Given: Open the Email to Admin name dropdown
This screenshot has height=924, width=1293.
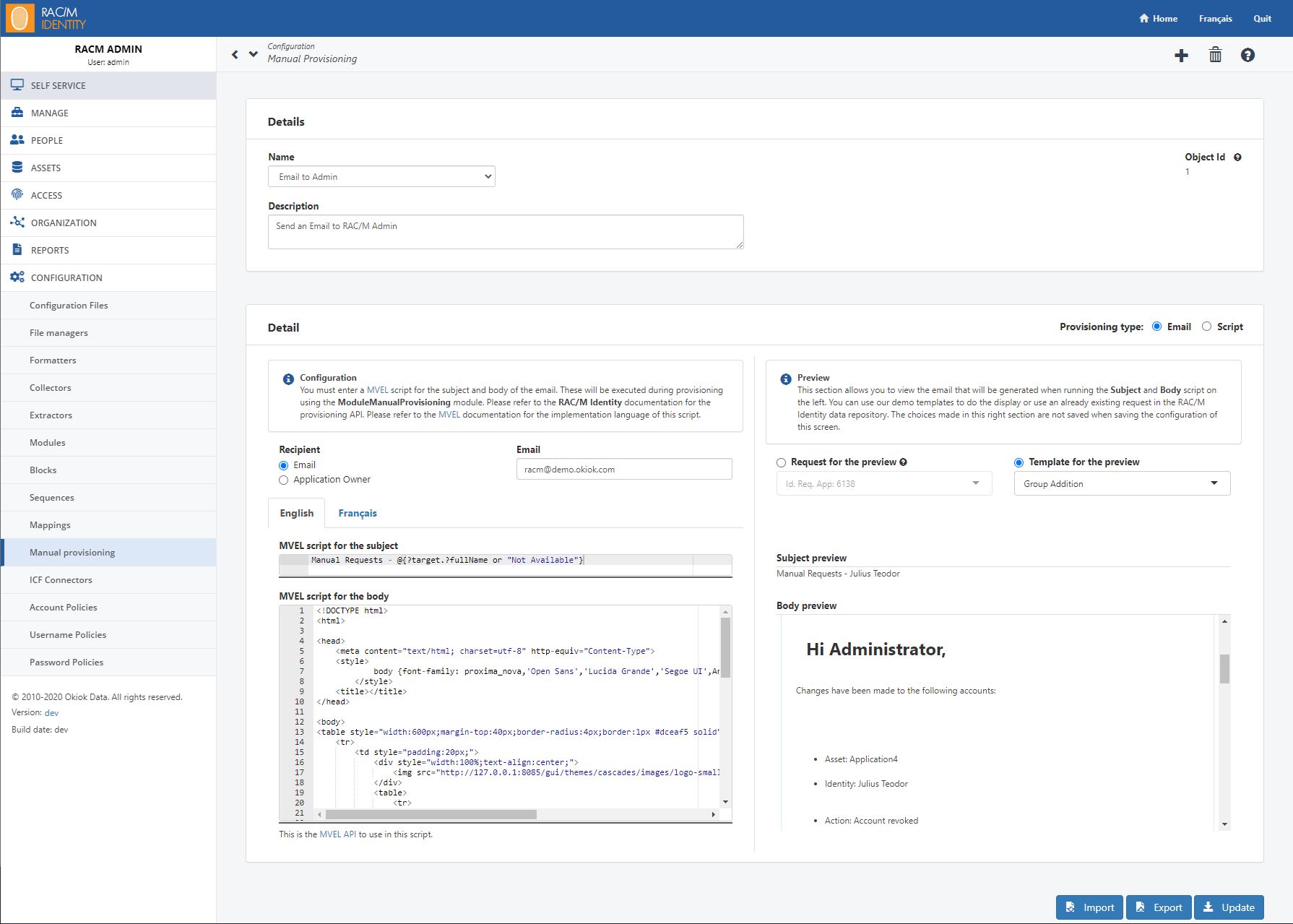Looking at the screenshot, I should (x=381, y=176).
